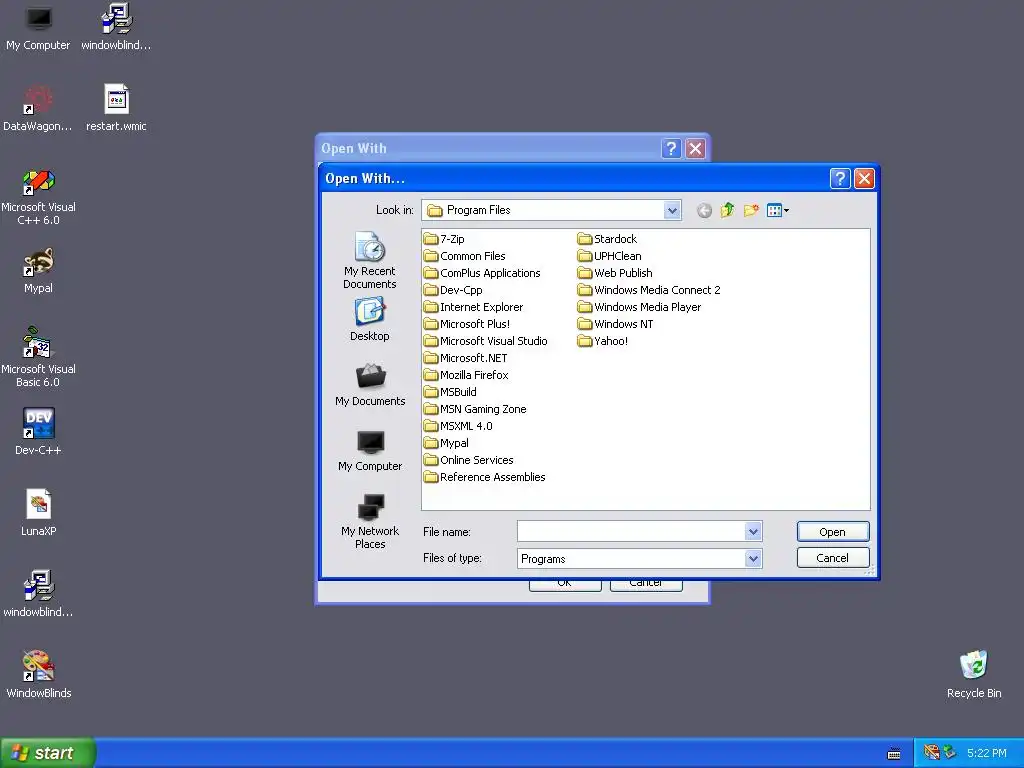
Task: Expand the File name dropdown arrow
Action: click(x=753, y=532)
